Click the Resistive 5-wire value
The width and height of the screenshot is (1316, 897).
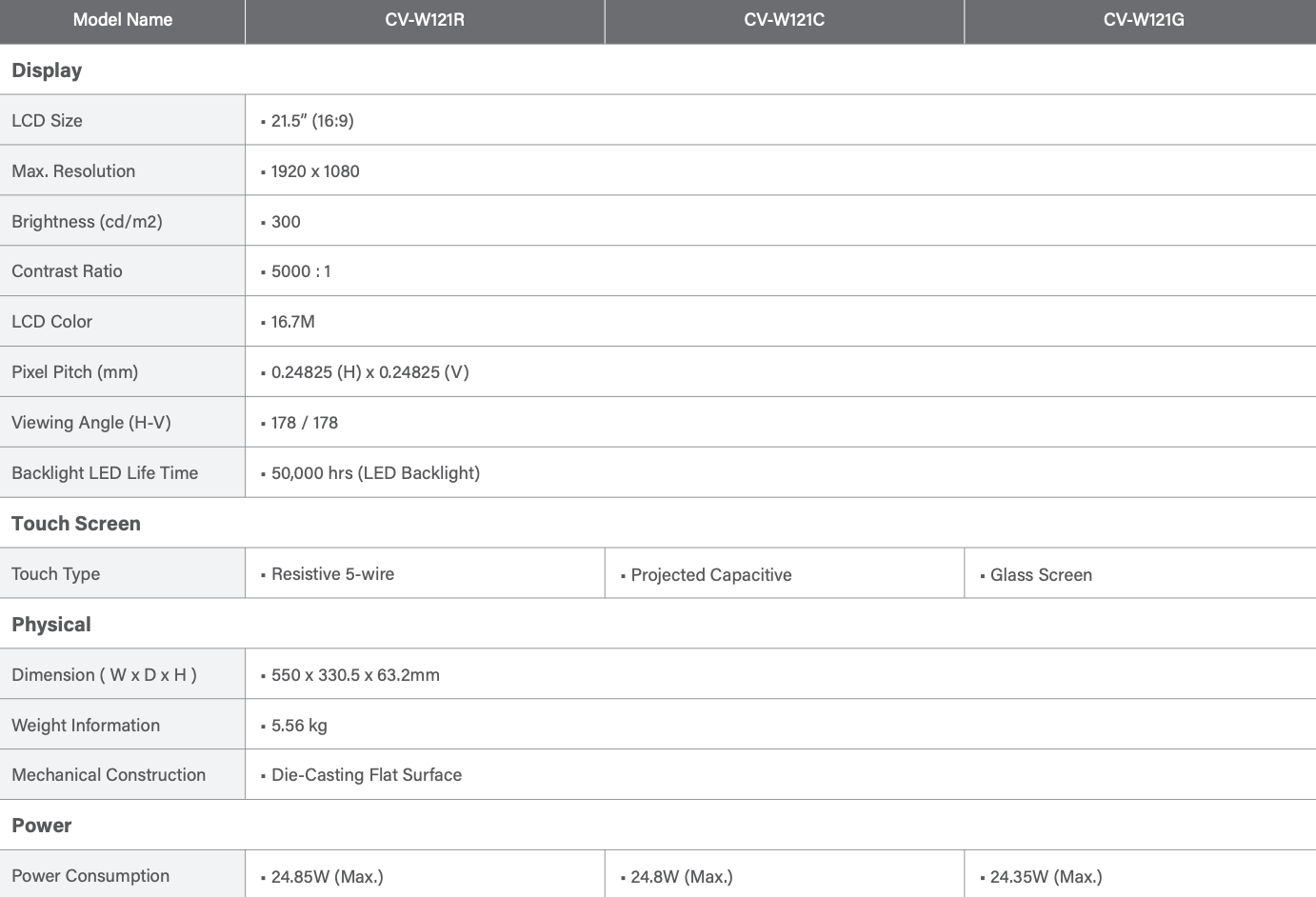pyautogui.click(x=332, y=574)
